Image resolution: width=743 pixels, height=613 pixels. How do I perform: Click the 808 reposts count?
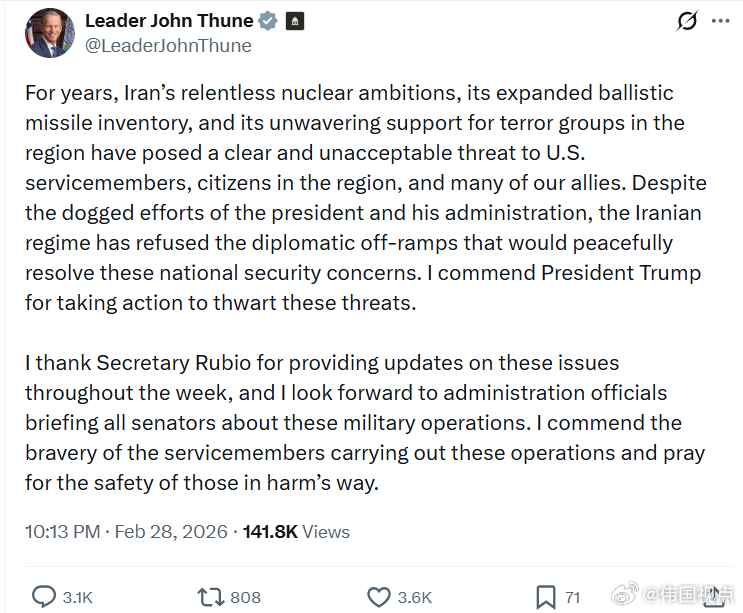[x=245, y=598]
